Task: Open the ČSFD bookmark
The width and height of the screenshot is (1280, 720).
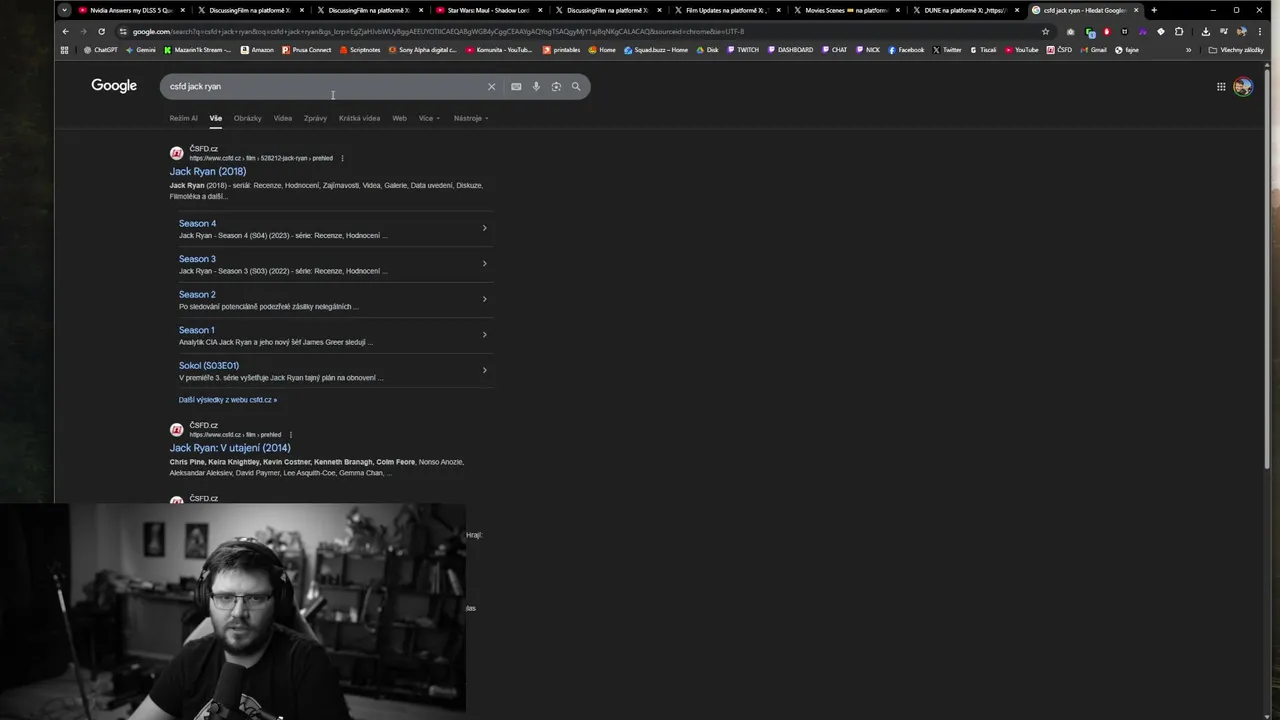Action: pyautogui.click(x=1059, y=50)
